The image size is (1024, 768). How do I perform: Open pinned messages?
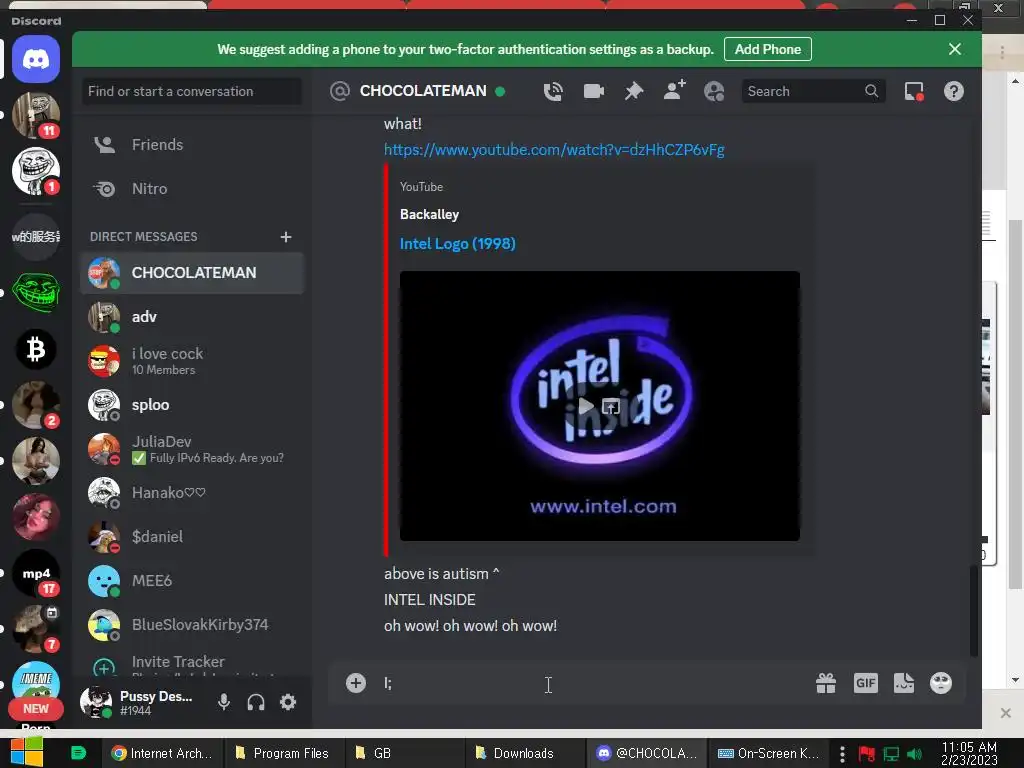(633, 91)
